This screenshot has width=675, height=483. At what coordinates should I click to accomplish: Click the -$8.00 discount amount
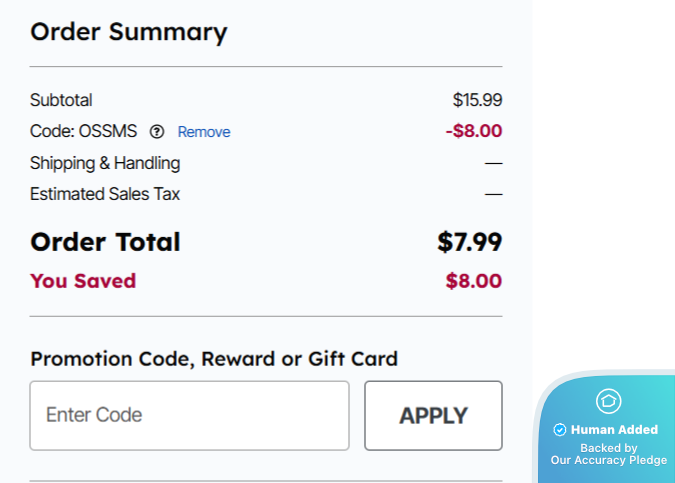(473, 131)
